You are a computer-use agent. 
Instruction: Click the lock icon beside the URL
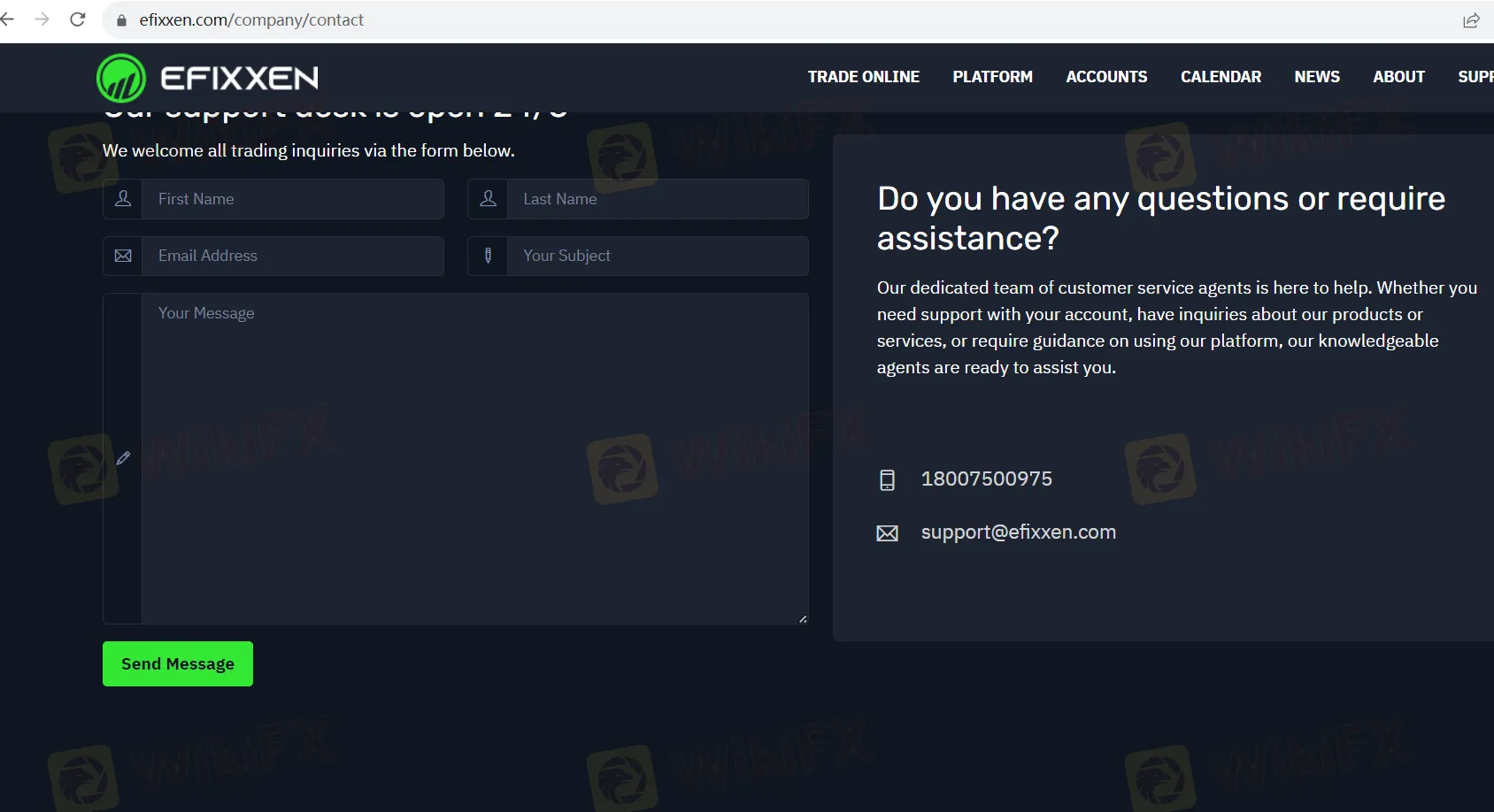click(122, 20)
